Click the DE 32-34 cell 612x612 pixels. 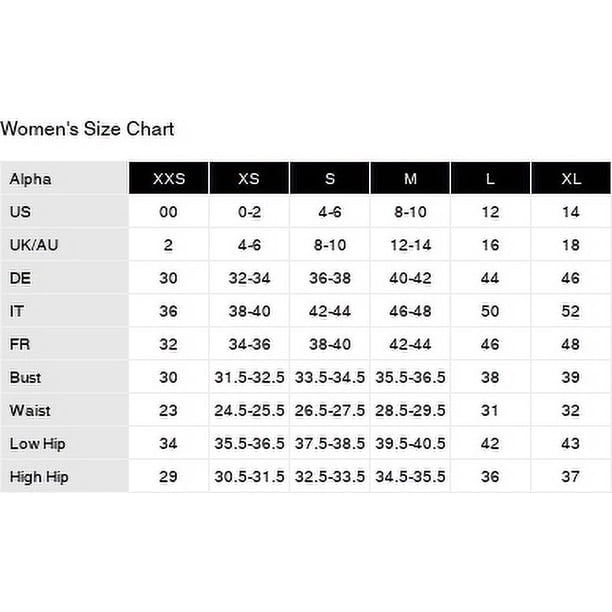pyautogui.click(x=249, y=278)
